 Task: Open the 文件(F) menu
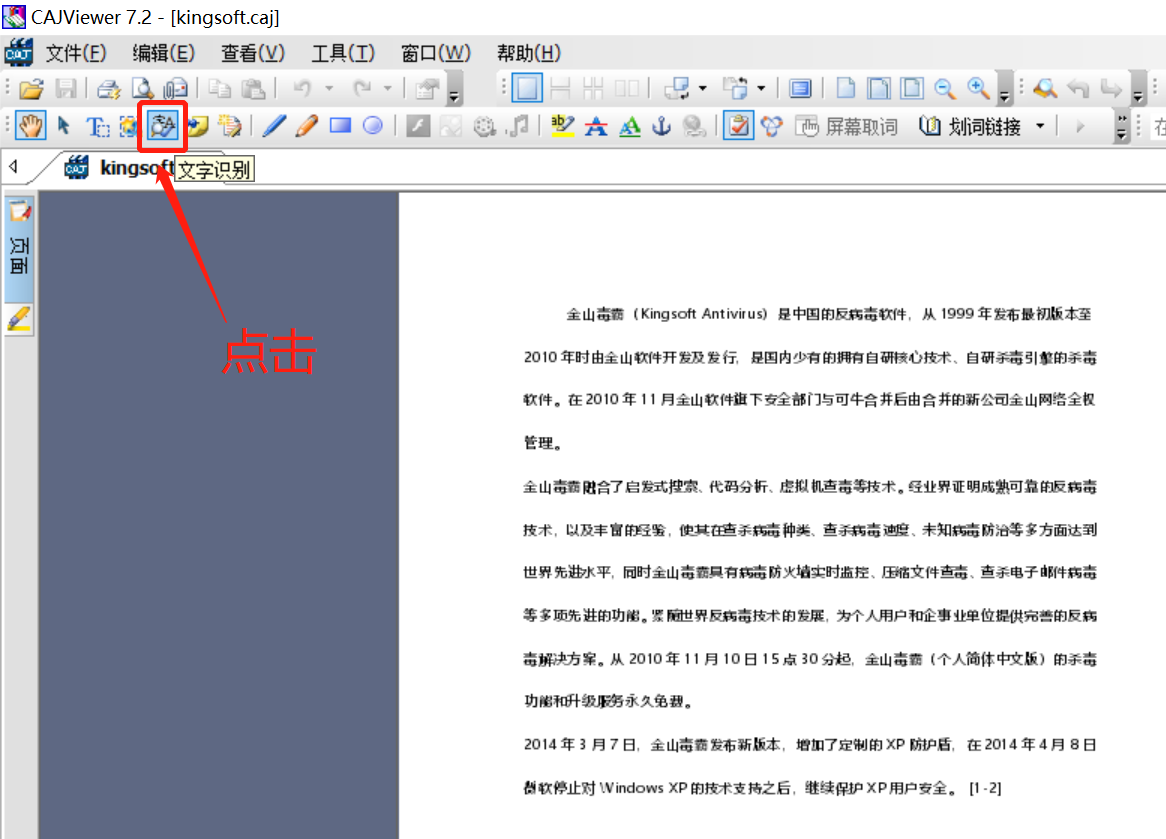click(76, 54)
